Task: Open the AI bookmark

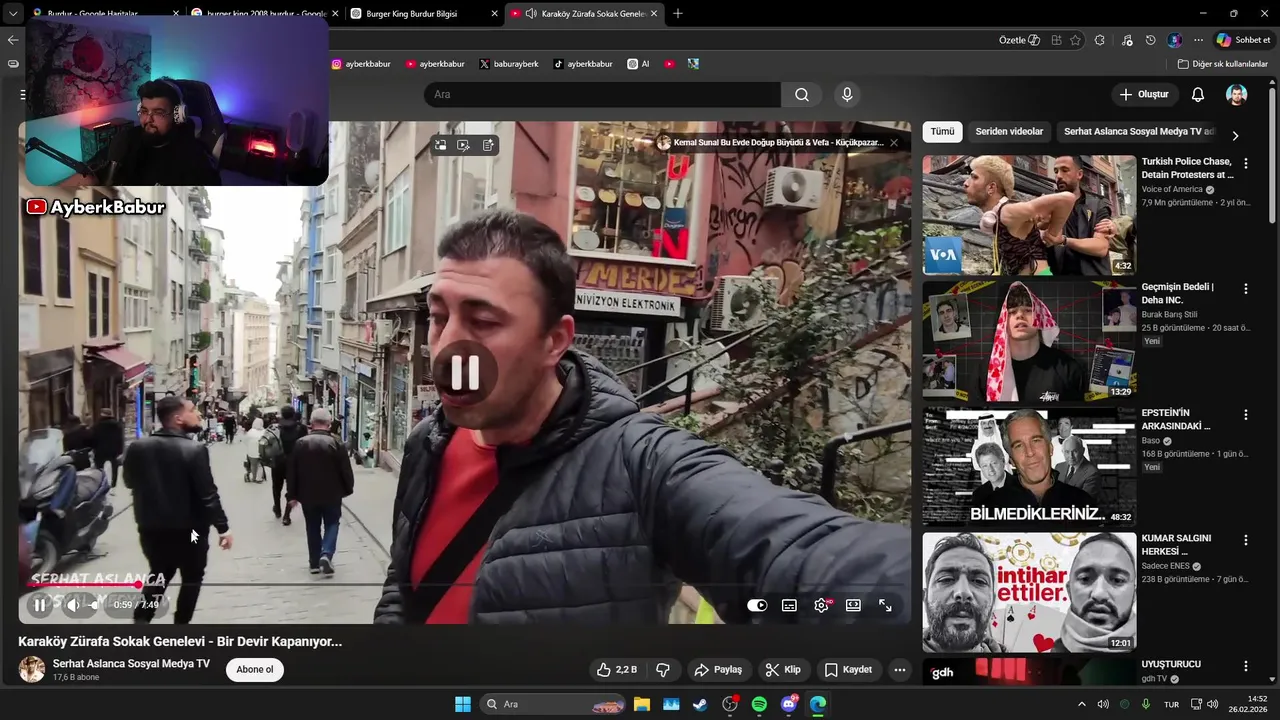Action: (x=638, y=64)
